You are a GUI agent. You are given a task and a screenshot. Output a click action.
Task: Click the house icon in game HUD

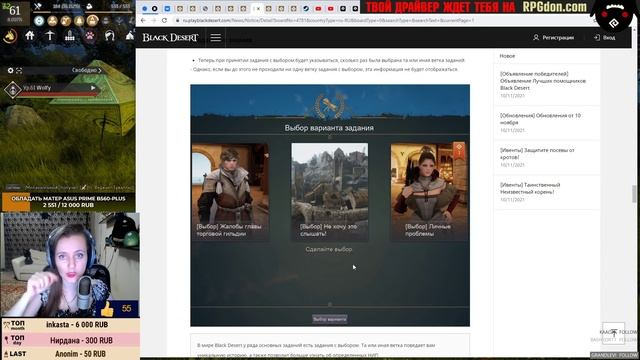pyautogui.click(x=30, y=36)
